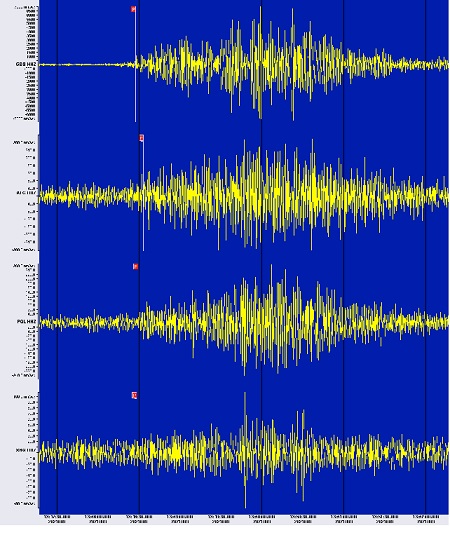Click the GEB HHZ channel label
This screenshot has width=450, height=535.
pos(26,64)
